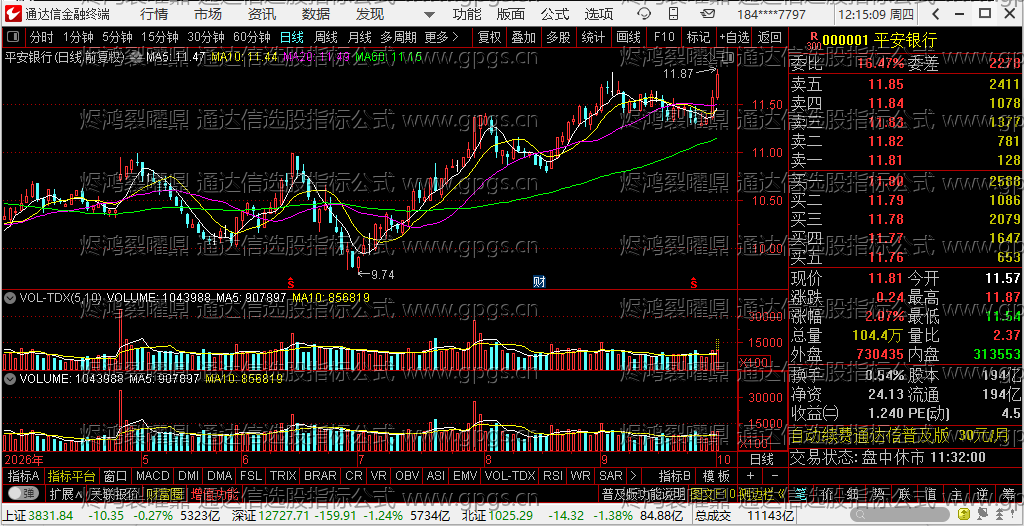This screenshot has width=1024, height=526.
Task: Add stock via +自选 button
Action: (x=735, y=37)
